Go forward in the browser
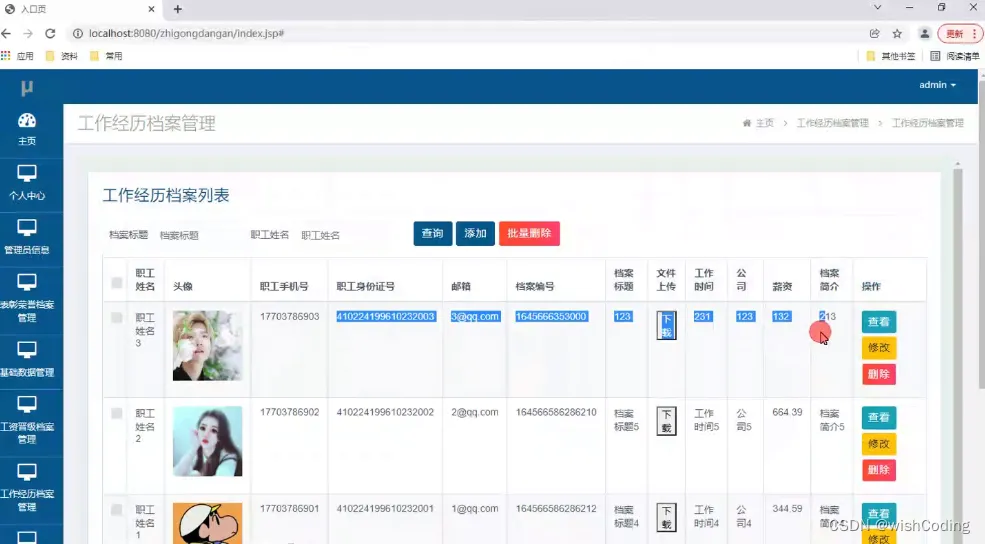Screen dimensions: 985x544 [28, 33]
